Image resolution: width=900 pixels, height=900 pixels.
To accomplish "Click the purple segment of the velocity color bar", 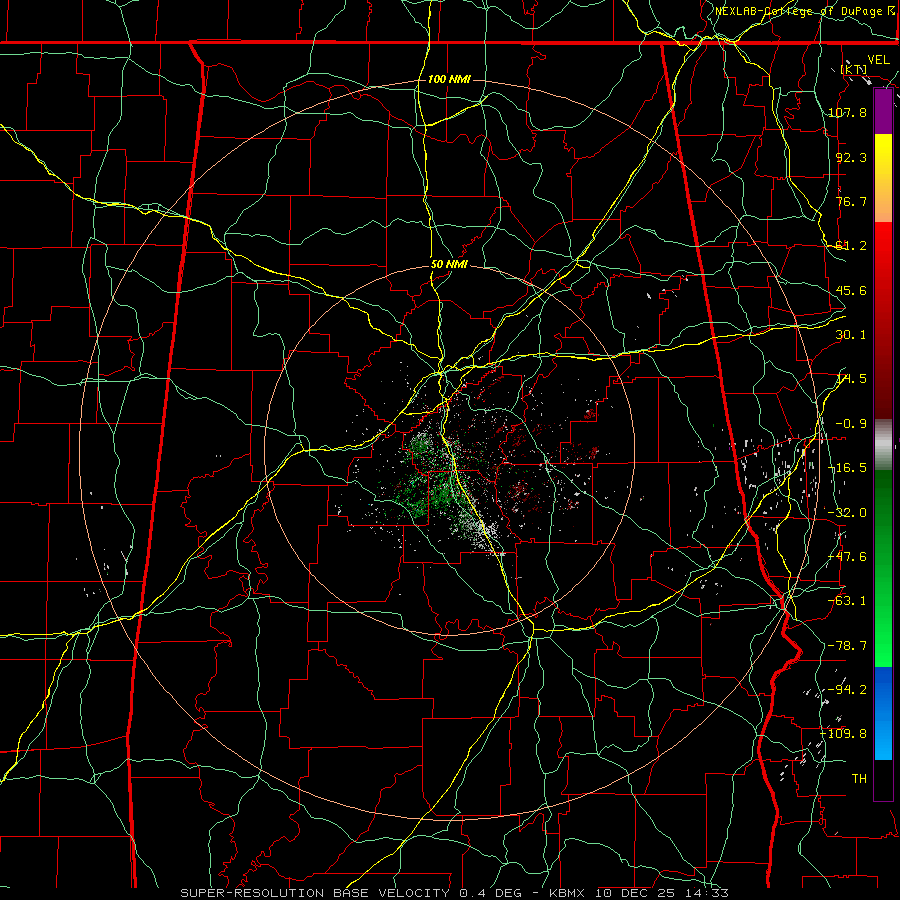I will tap(883, 112).
